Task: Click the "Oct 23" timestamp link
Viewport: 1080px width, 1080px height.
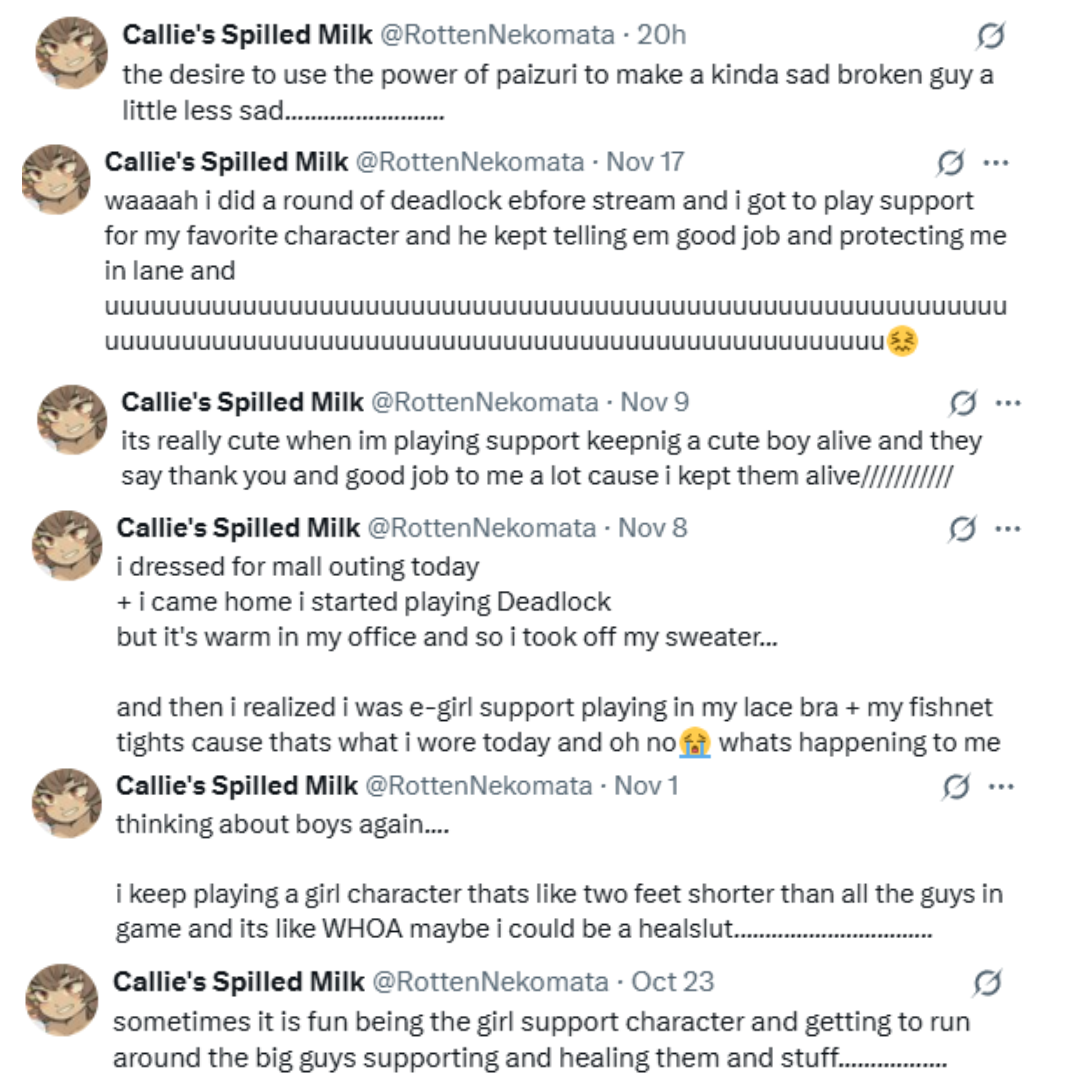Action: [672, 981]
